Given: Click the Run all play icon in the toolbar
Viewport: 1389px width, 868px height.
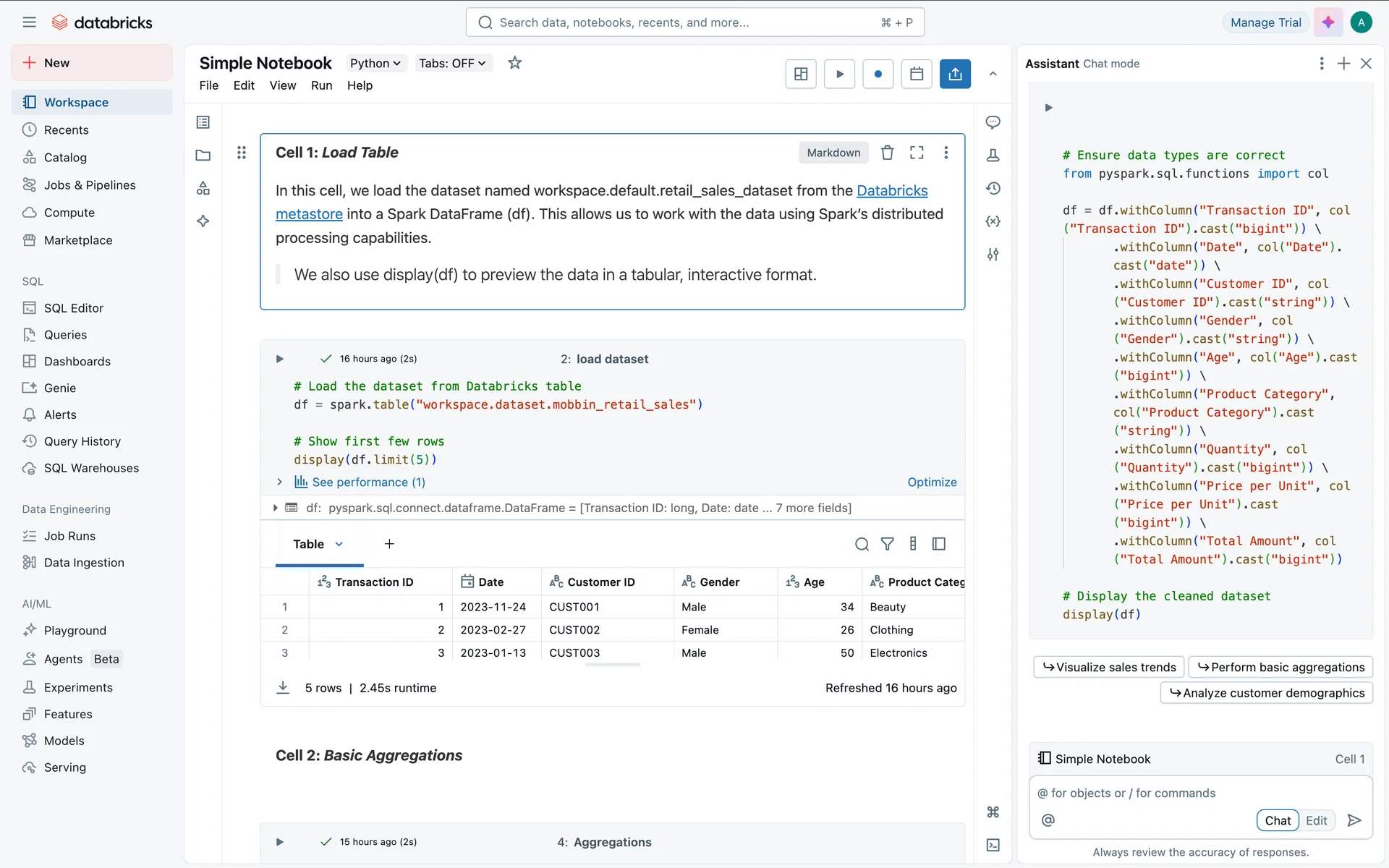Looking at the screenshot, I should [839, 74].
